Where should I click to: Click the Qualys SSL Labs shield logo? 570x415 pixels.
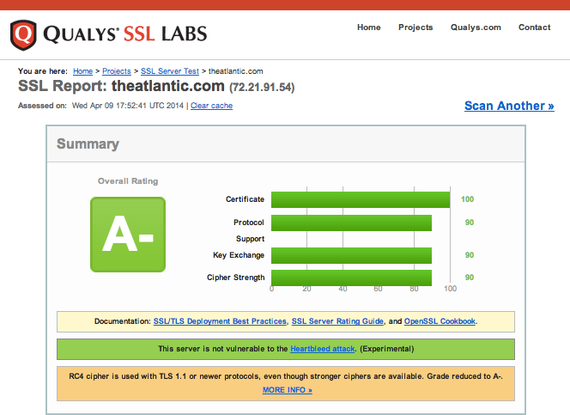coord(23,35)
